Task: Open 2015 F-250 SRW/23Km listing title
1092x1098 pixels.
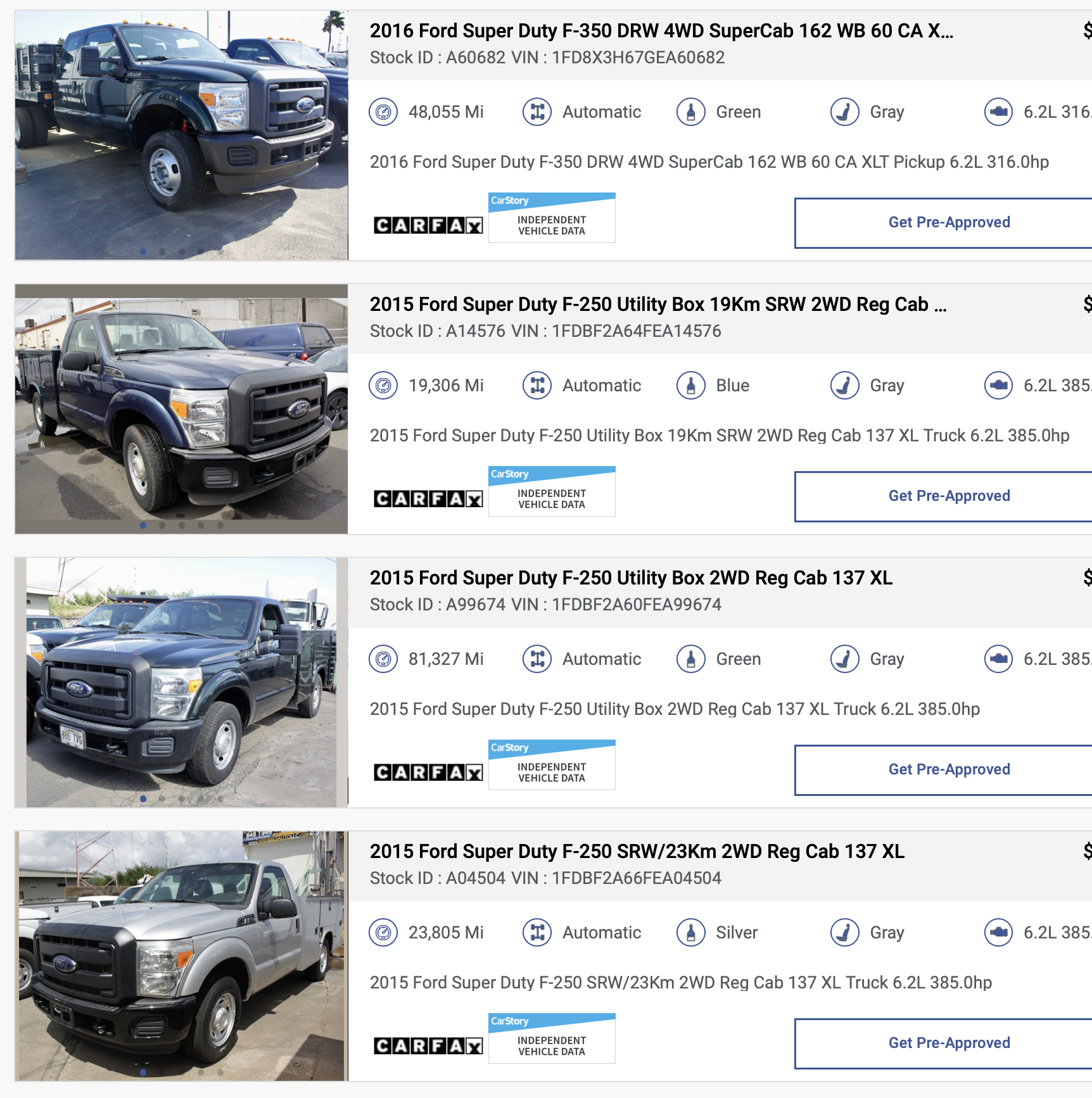Action: click(x=637, y=851)
